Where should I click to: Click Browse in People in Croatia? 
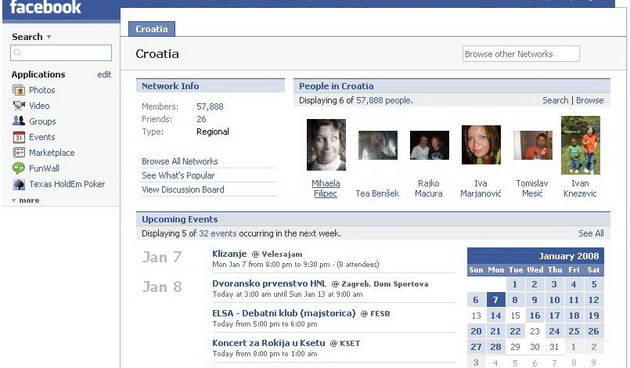[589, 100]
